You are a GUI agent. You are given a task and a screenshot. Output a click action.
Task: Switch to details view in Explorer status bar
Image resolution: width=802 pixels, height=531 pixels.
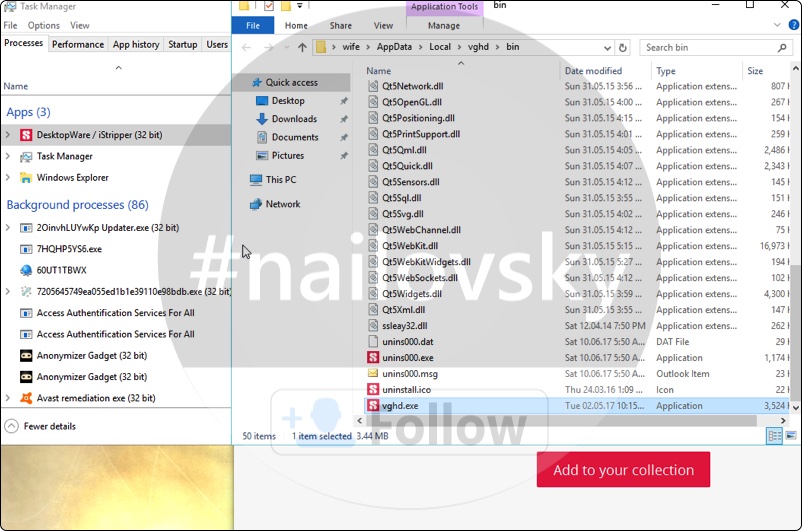(x=775, y=436)
